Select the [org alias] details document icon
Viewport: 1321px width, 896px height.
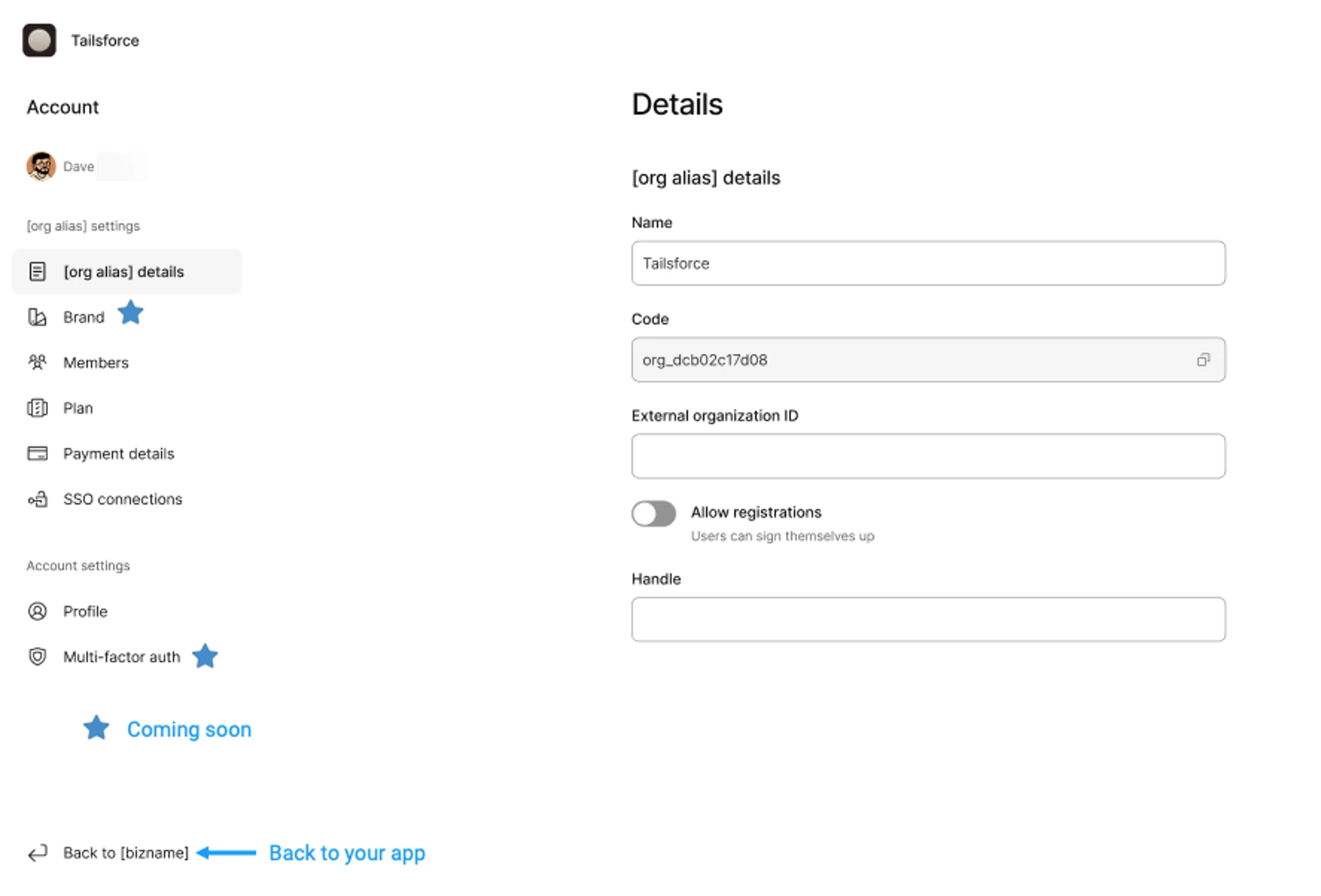tap(38, 271)
